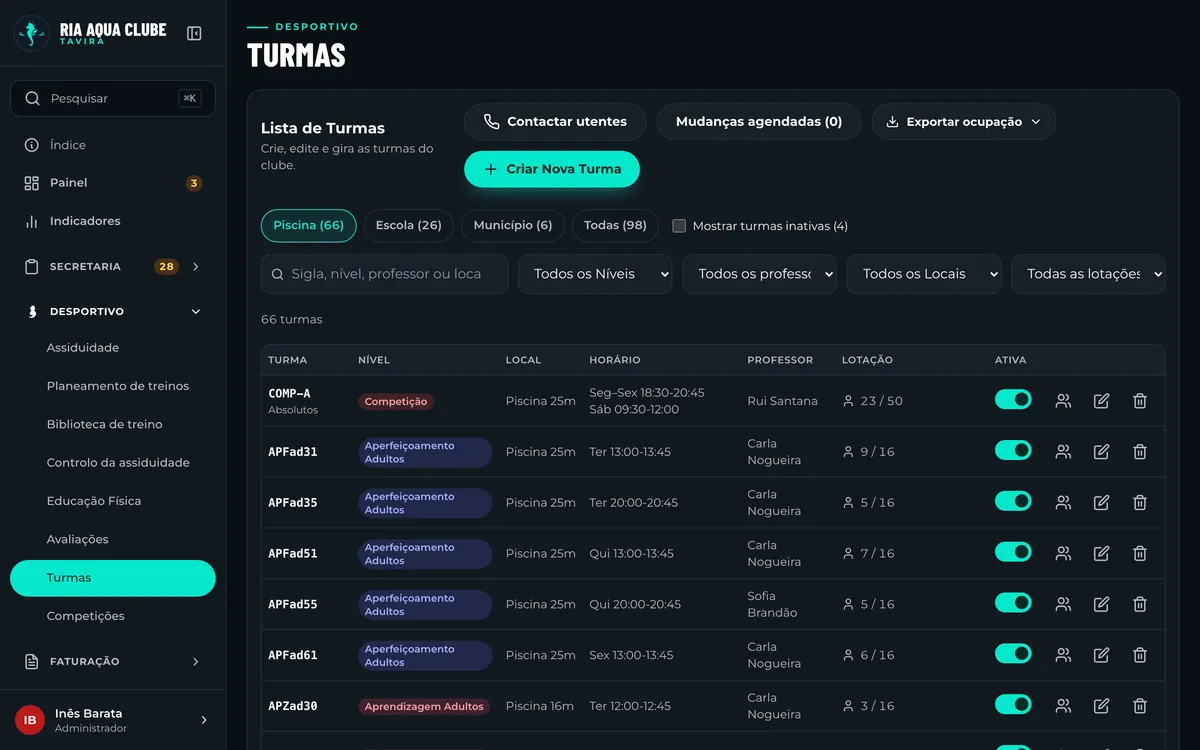View participants of APFad61 class
This screenshot has height=750, width=1200.
pos(1063,655)
